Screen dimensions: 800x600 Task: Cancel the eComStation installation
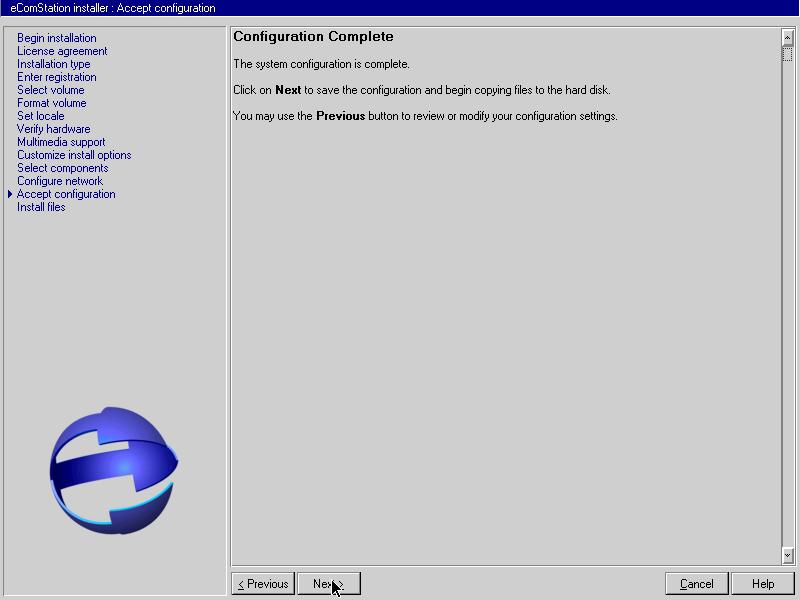[697, 584]
